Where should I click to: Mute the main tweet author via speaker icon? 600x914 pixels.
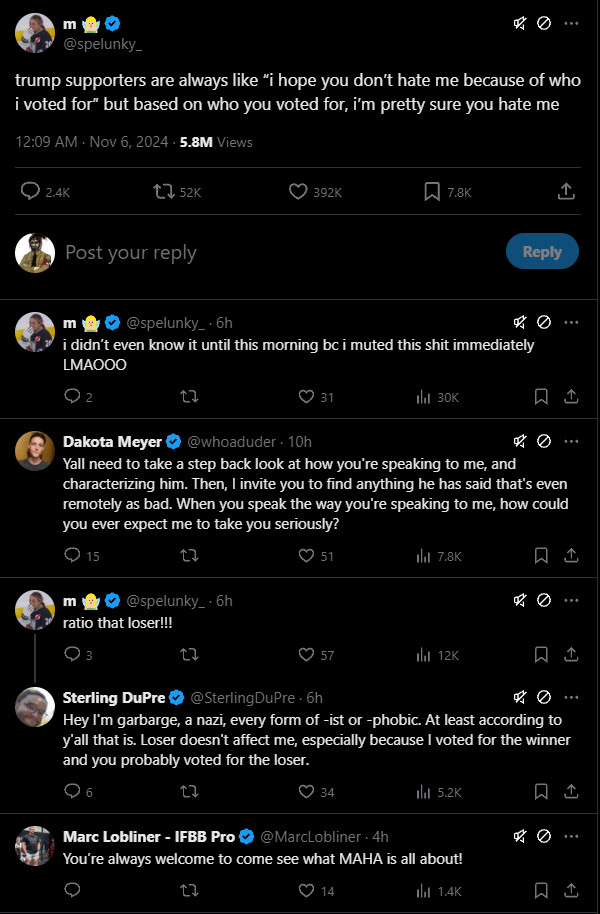520,23
